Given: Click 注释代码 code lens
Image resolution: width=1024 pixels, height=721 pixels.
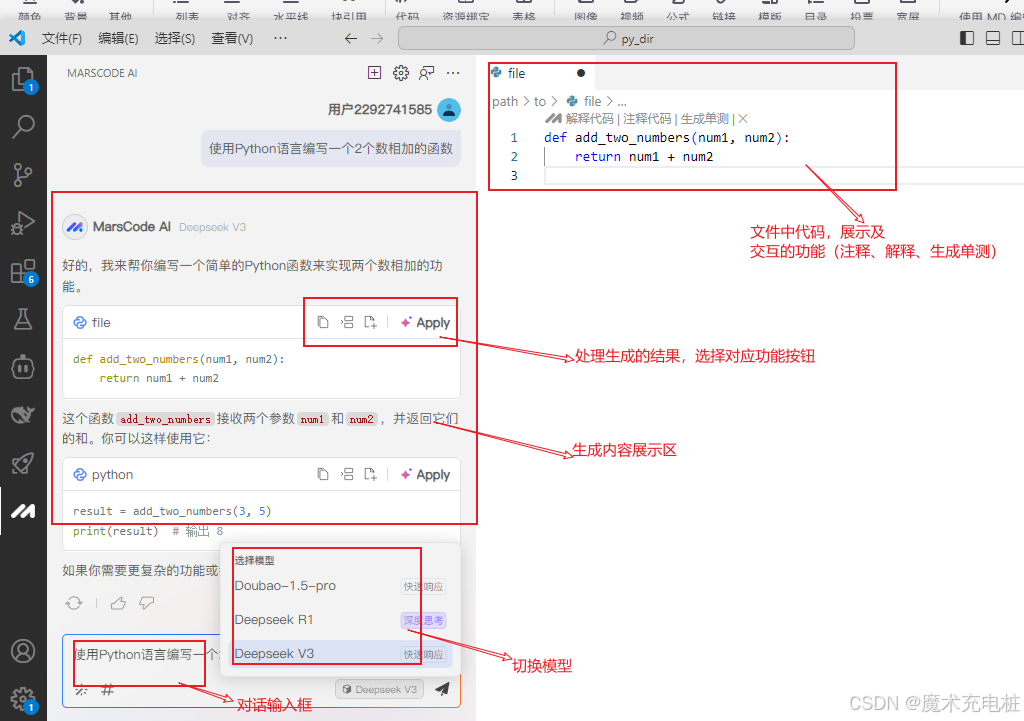Looking at the screenshot, I should coord(647,119).
